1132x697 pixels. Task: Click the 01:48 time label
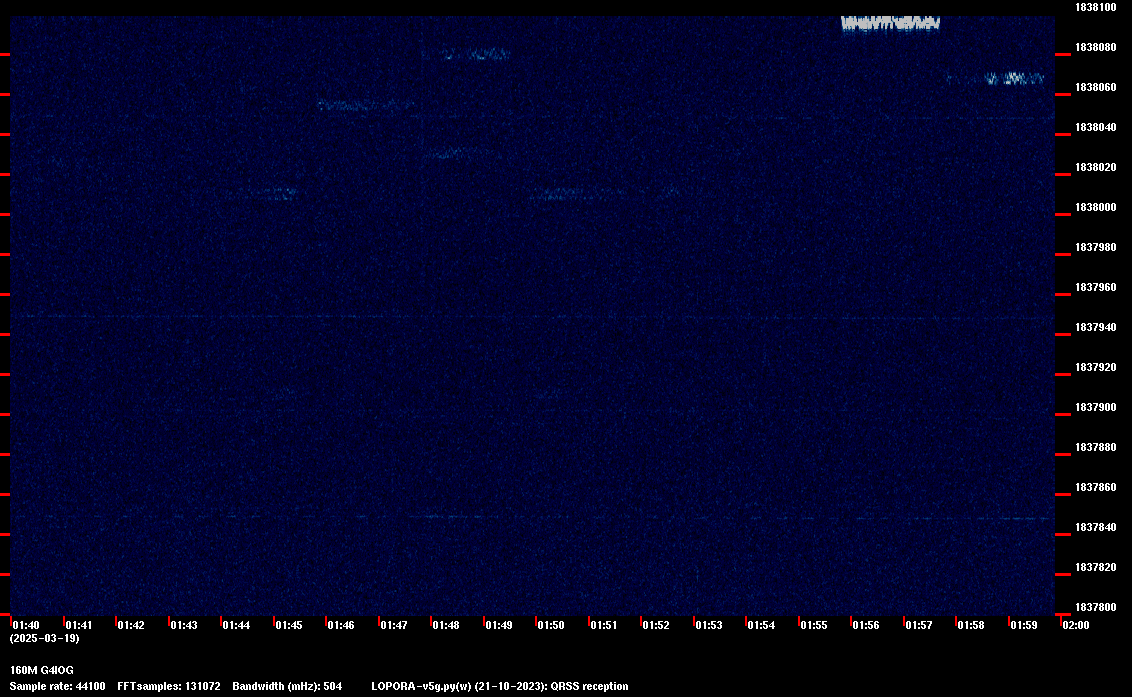(x=445, y=625)
